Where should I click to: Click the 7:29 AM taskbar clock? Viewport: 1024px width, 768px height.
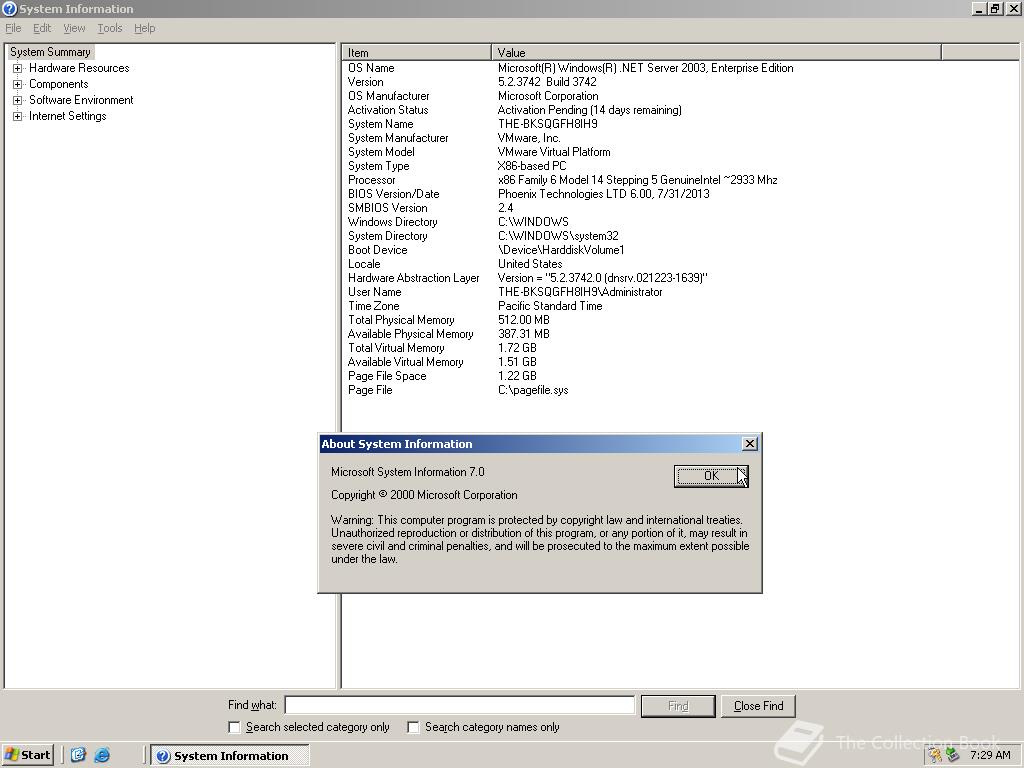[990, 755]
